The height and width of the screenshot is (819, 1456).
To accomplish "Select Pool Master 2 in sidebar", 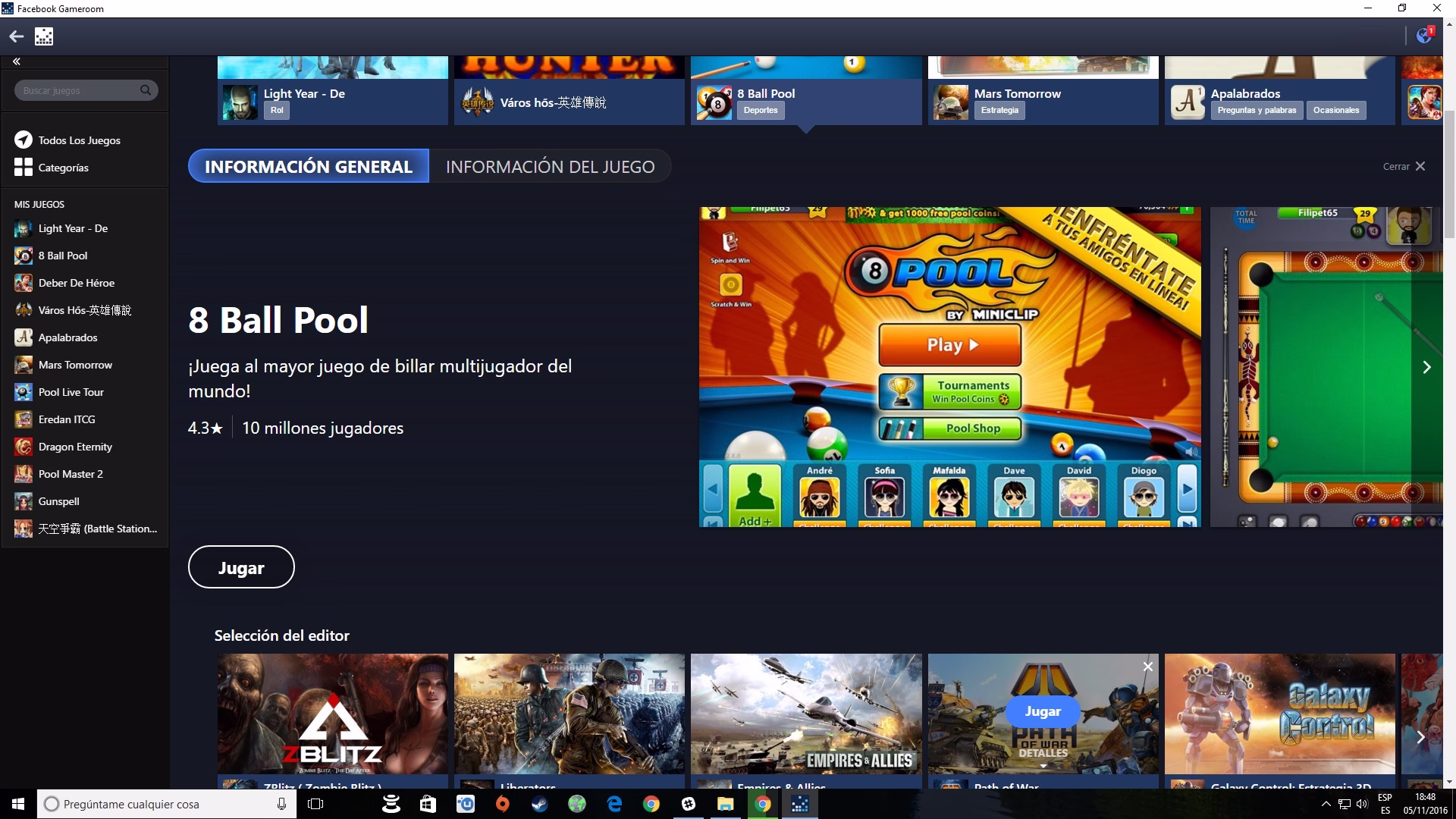I will pos(59,474).
